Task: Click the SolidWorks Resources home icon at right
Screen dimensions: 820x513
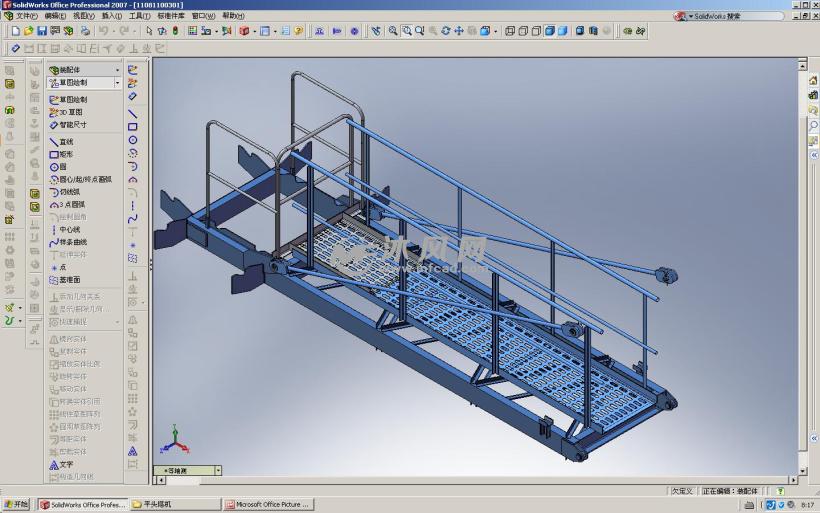Action: tap(813, 81)
